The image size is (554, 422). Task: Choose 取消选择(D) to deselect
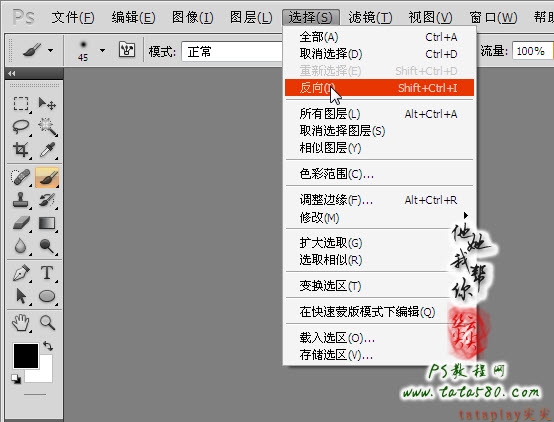pyautogui.click(x=379, y=54)
